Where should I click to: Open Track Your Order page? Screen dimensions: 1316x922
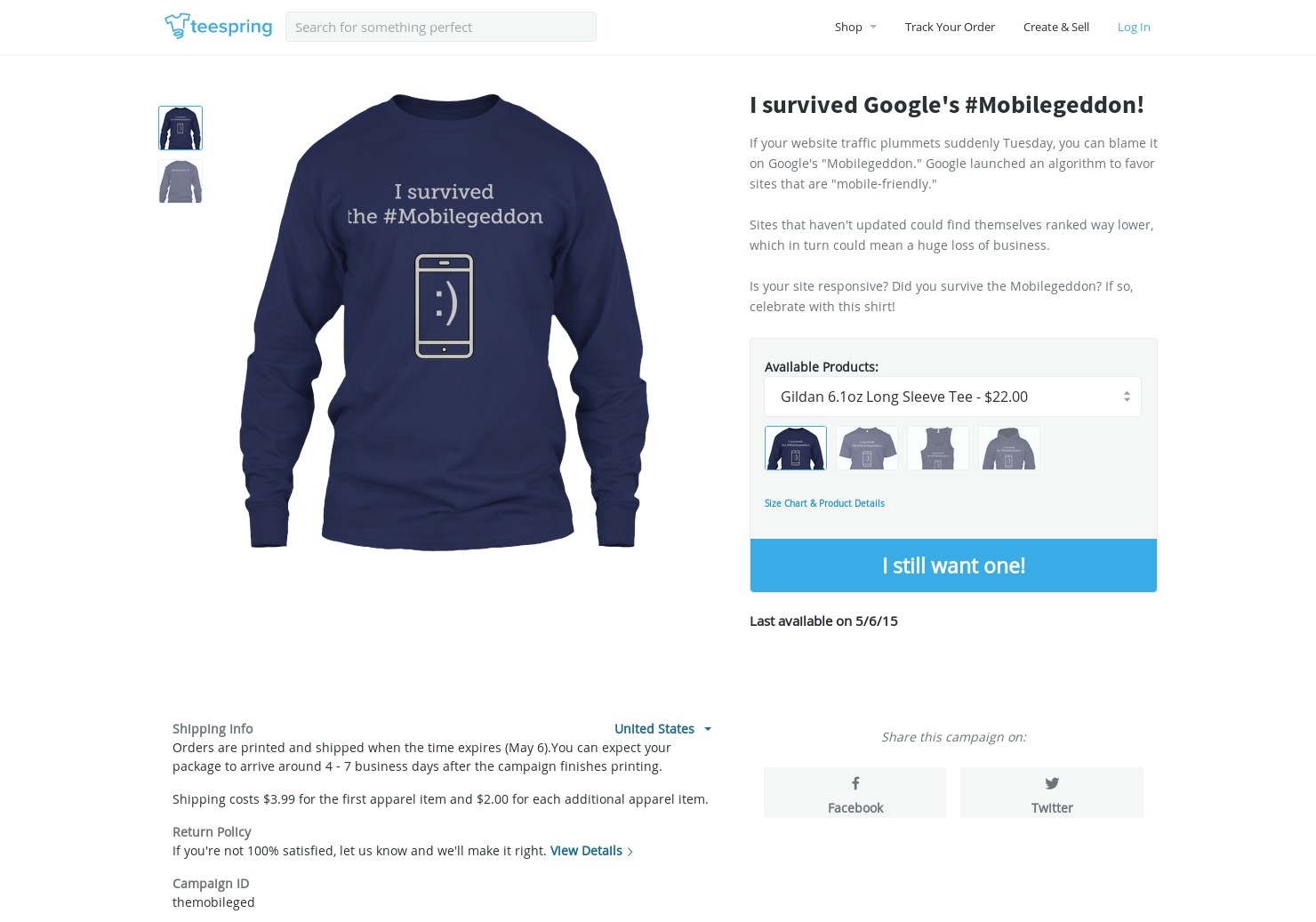(950, 27)
